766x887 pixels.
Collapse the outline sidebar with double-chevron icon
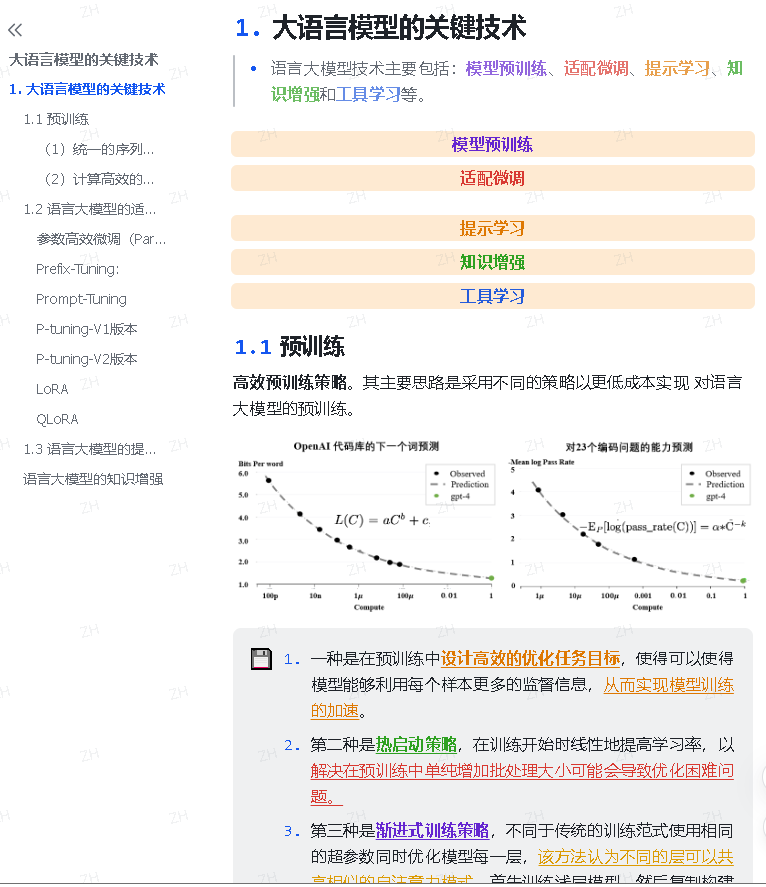[15, 30]
